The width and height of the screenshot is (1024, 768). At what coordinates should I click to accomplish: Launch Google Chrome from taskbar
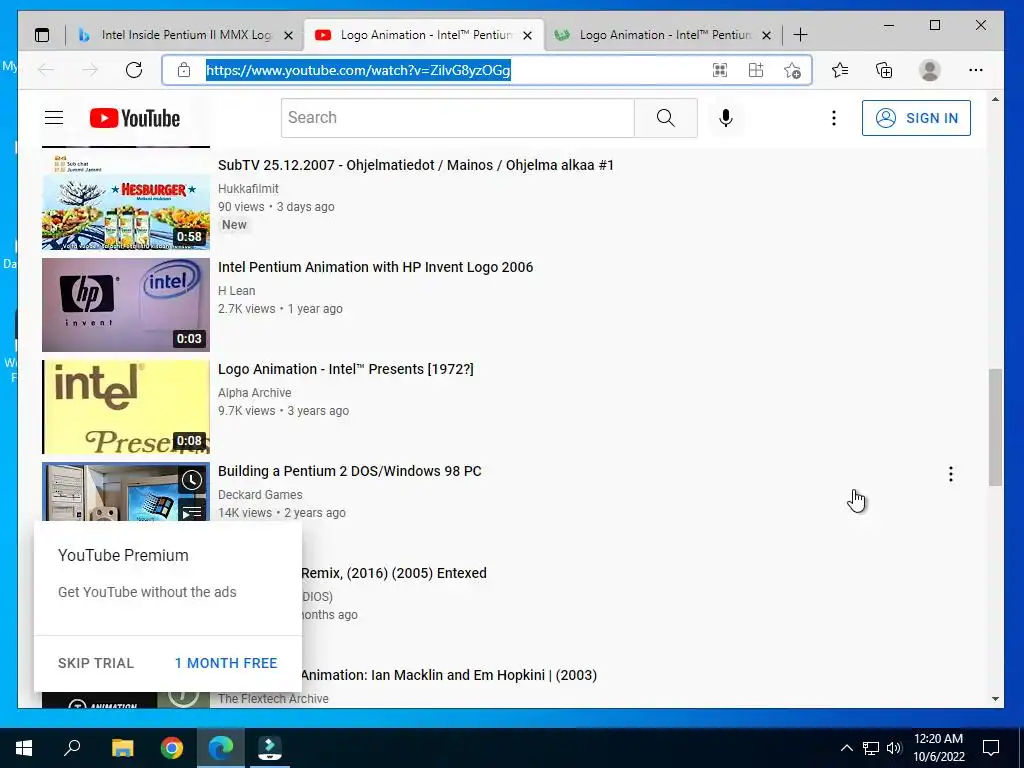click(172, 748)
